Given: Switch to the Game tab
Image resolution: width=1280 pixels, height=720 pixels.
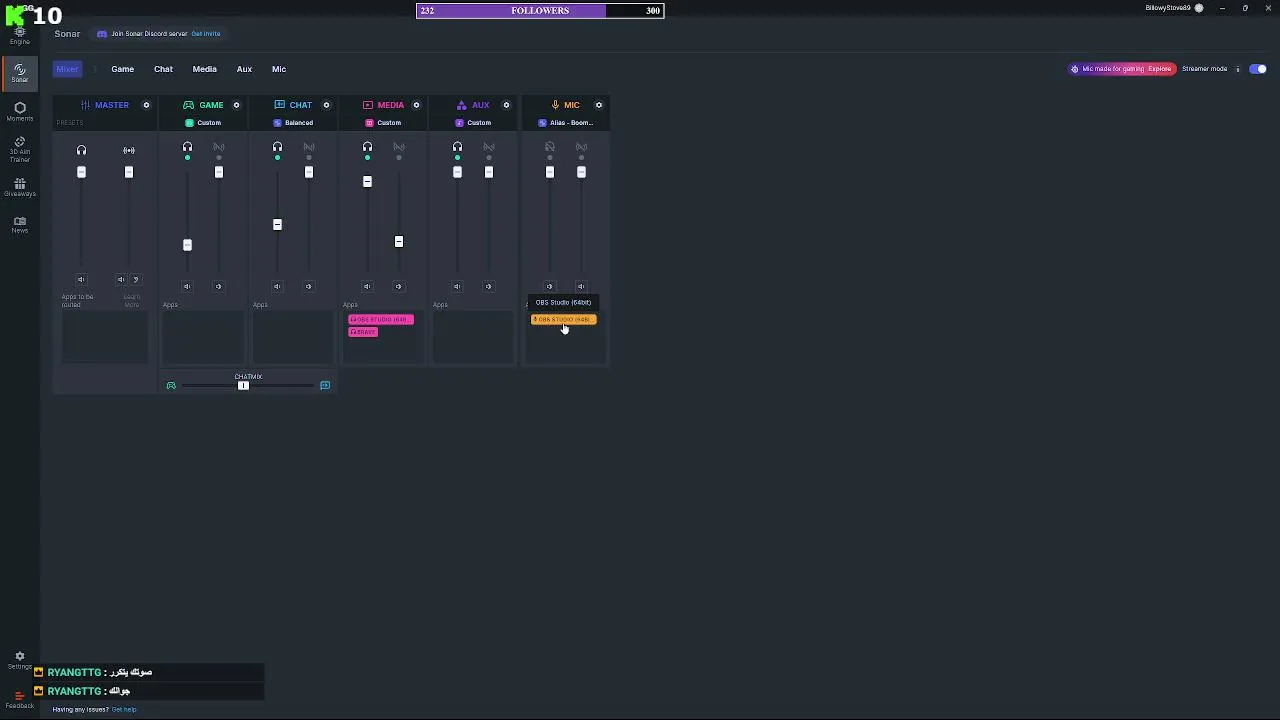Looking at the screenshot, I should (122, 69).
